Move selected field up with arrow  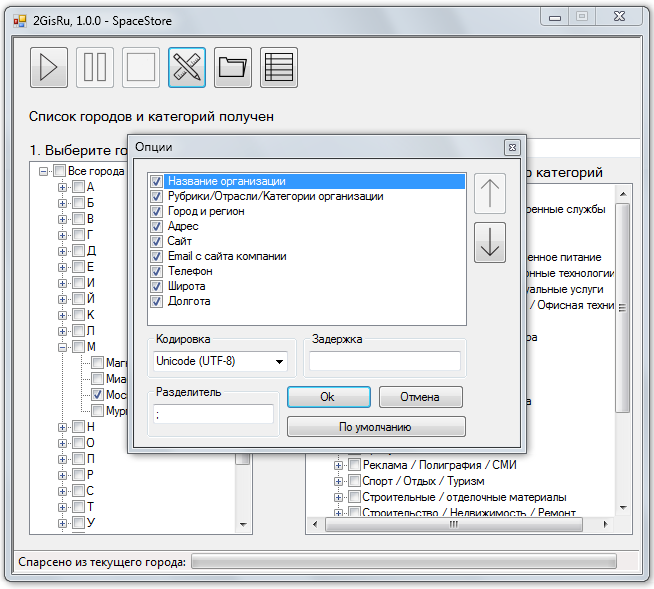click(x=490, y=194)
